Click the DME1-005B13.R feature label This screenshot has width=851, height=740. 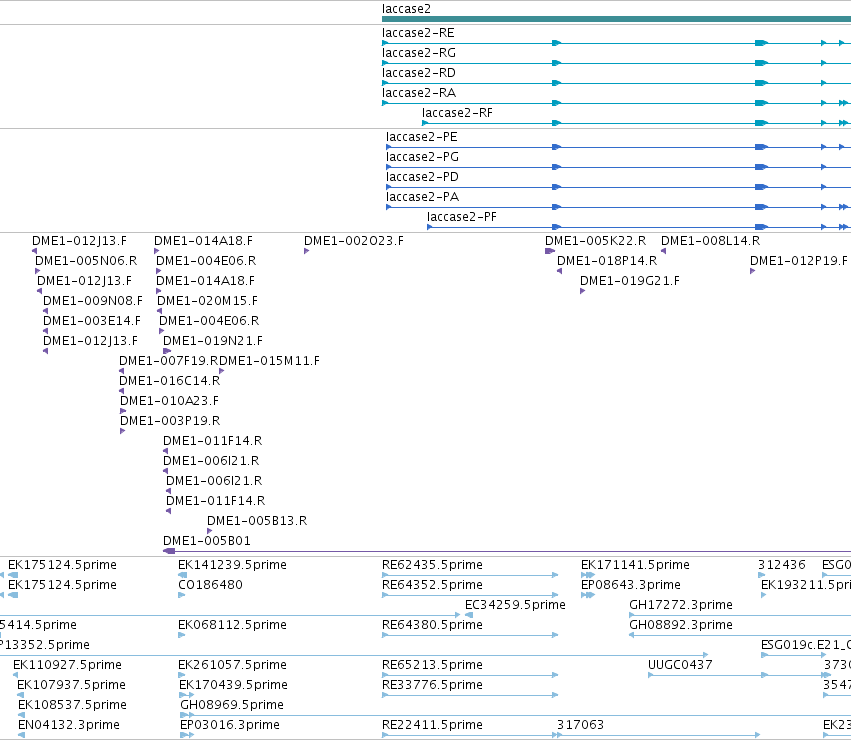[x=257, y=522]
